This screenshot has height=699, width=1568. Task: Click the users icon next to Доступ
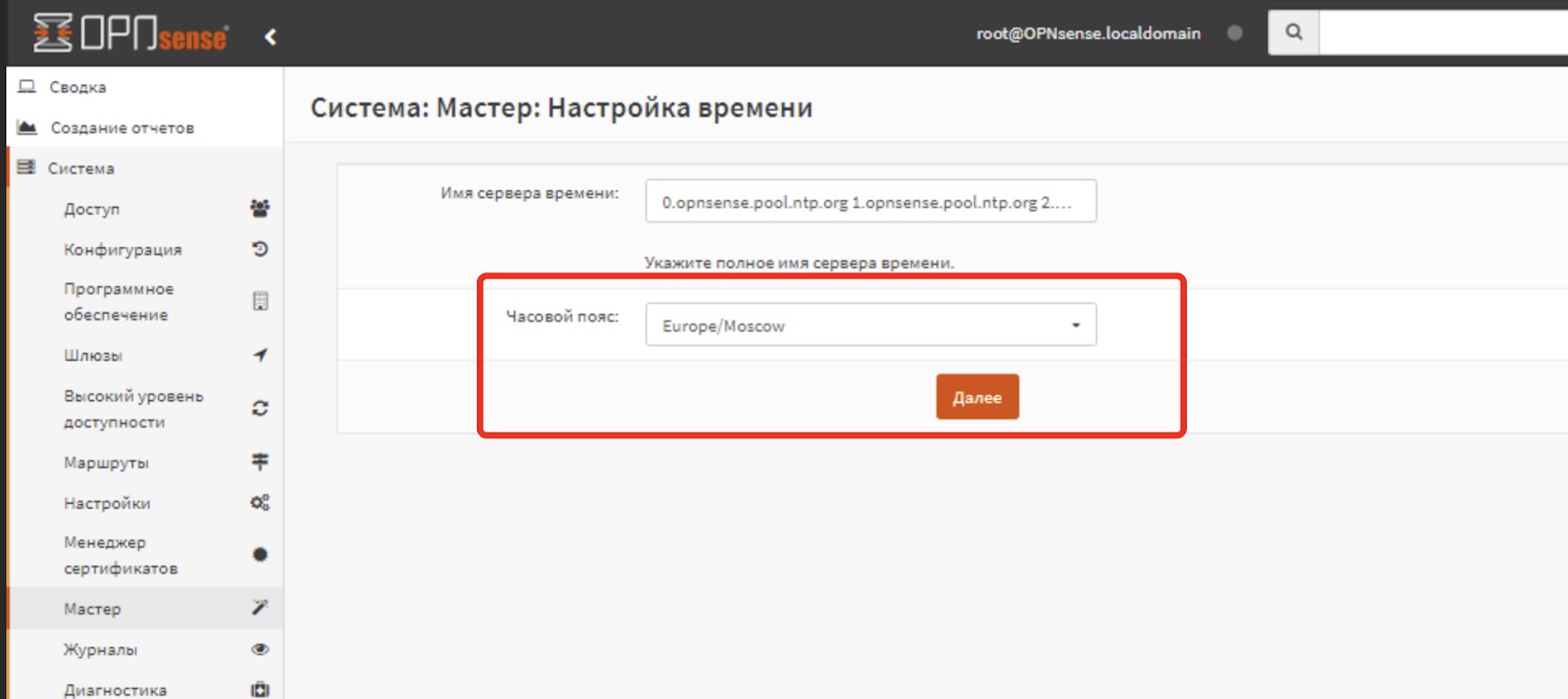(x=260, y=208)
